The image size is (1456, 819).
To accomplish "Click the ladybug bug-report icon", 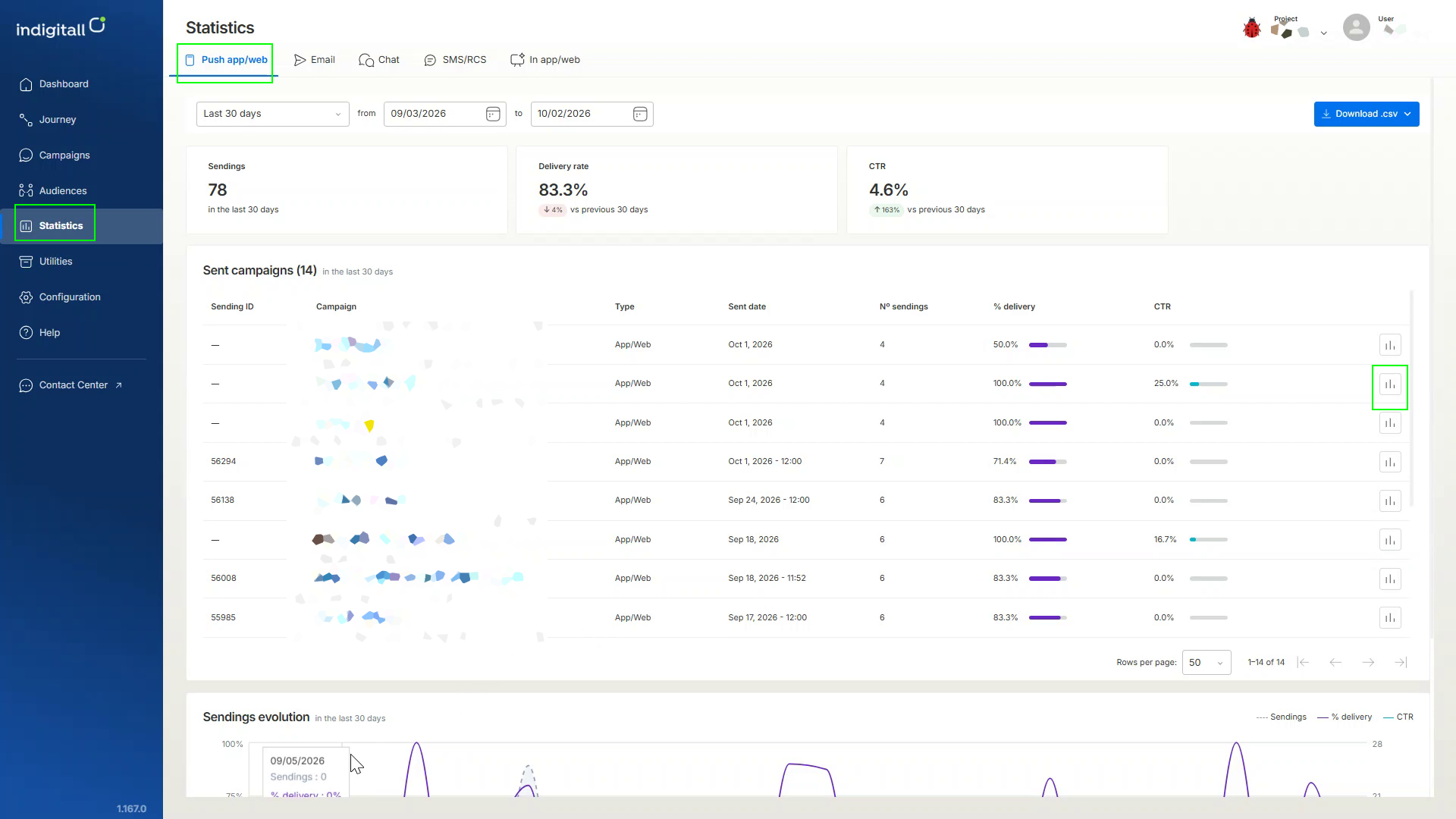I will [1251, 28].
